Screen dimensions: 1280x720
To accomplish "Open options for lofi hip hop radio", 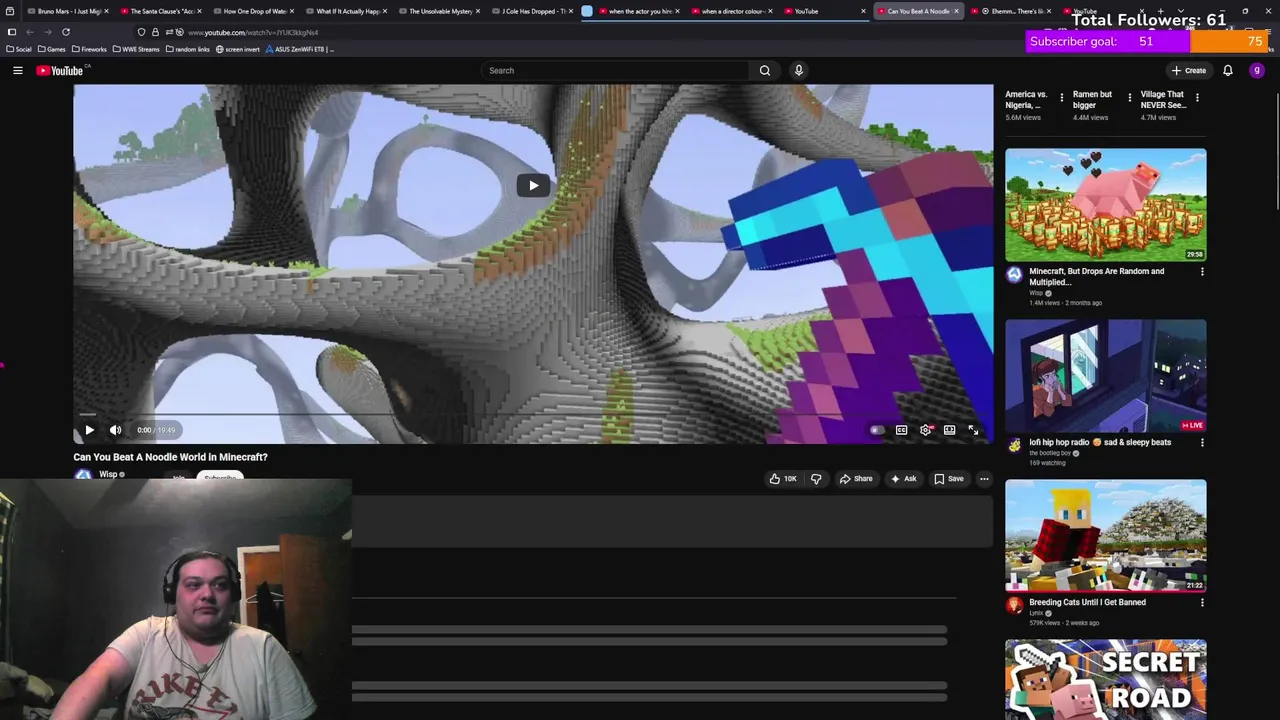I will [1202, 442].
